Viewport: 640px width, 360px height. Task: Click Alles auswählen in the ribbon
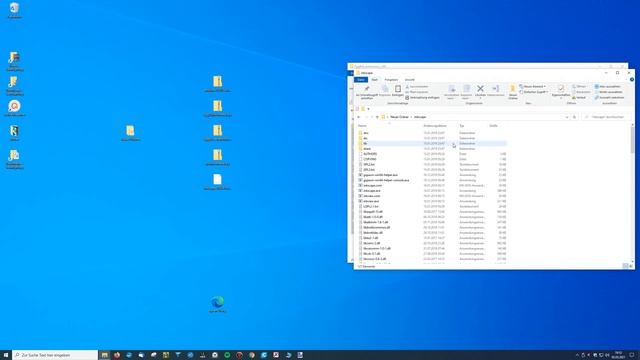click(607, 87)
